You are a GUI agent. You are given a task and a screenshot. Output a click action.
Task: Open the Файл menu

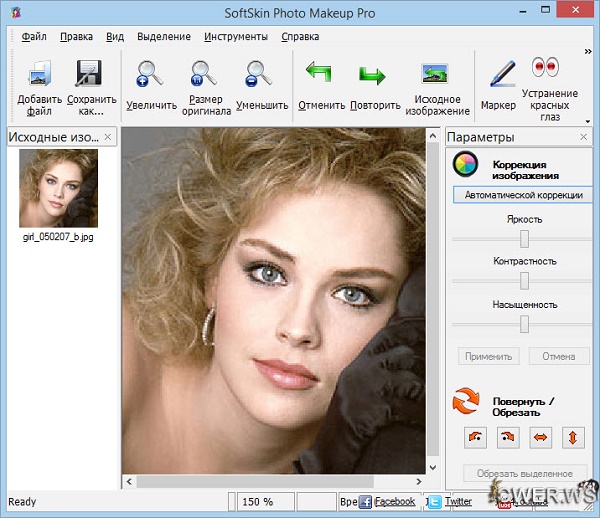[34, 36]
